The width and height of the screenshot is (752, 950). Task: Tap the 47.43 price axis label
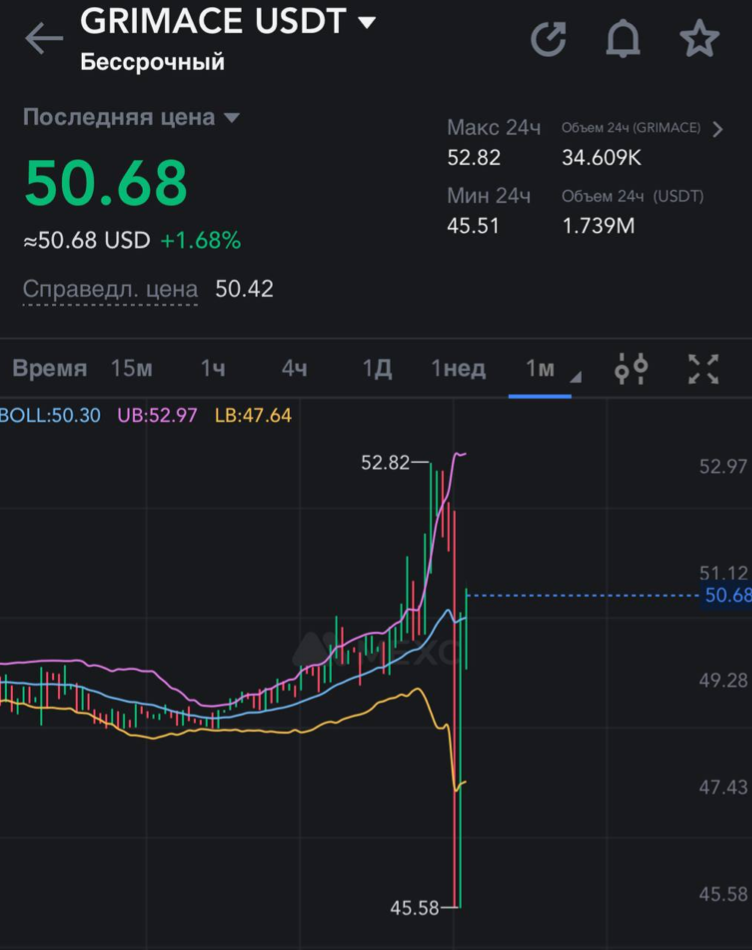point(724,788)
